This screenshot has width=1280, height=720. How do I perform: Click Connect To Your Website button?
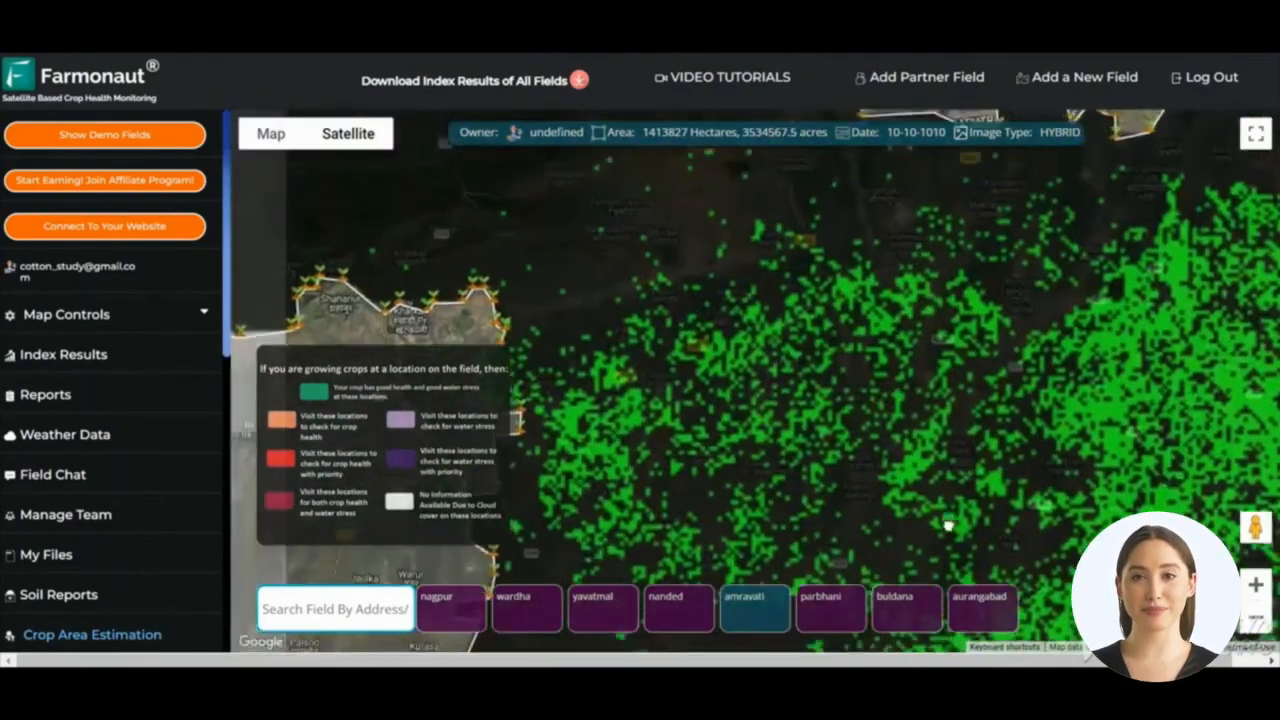(x=105, y=226)
